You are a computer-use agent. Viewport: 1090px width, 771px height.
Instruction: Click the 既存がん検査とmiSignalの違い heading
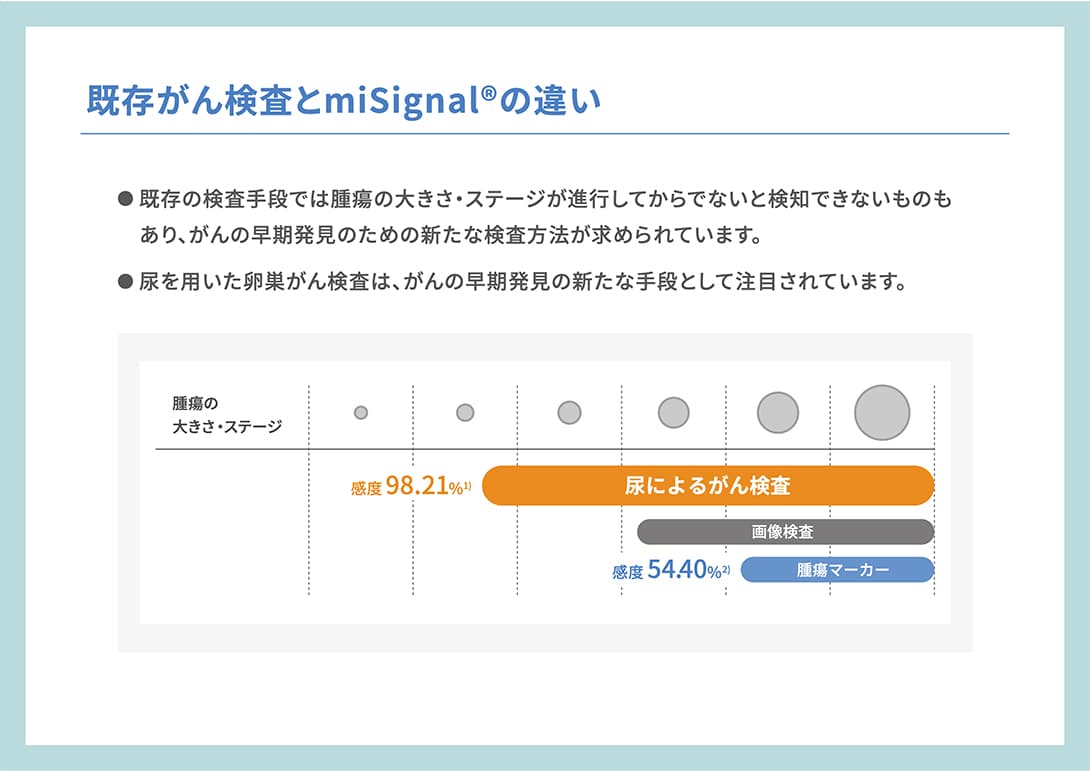pos(344,103)
